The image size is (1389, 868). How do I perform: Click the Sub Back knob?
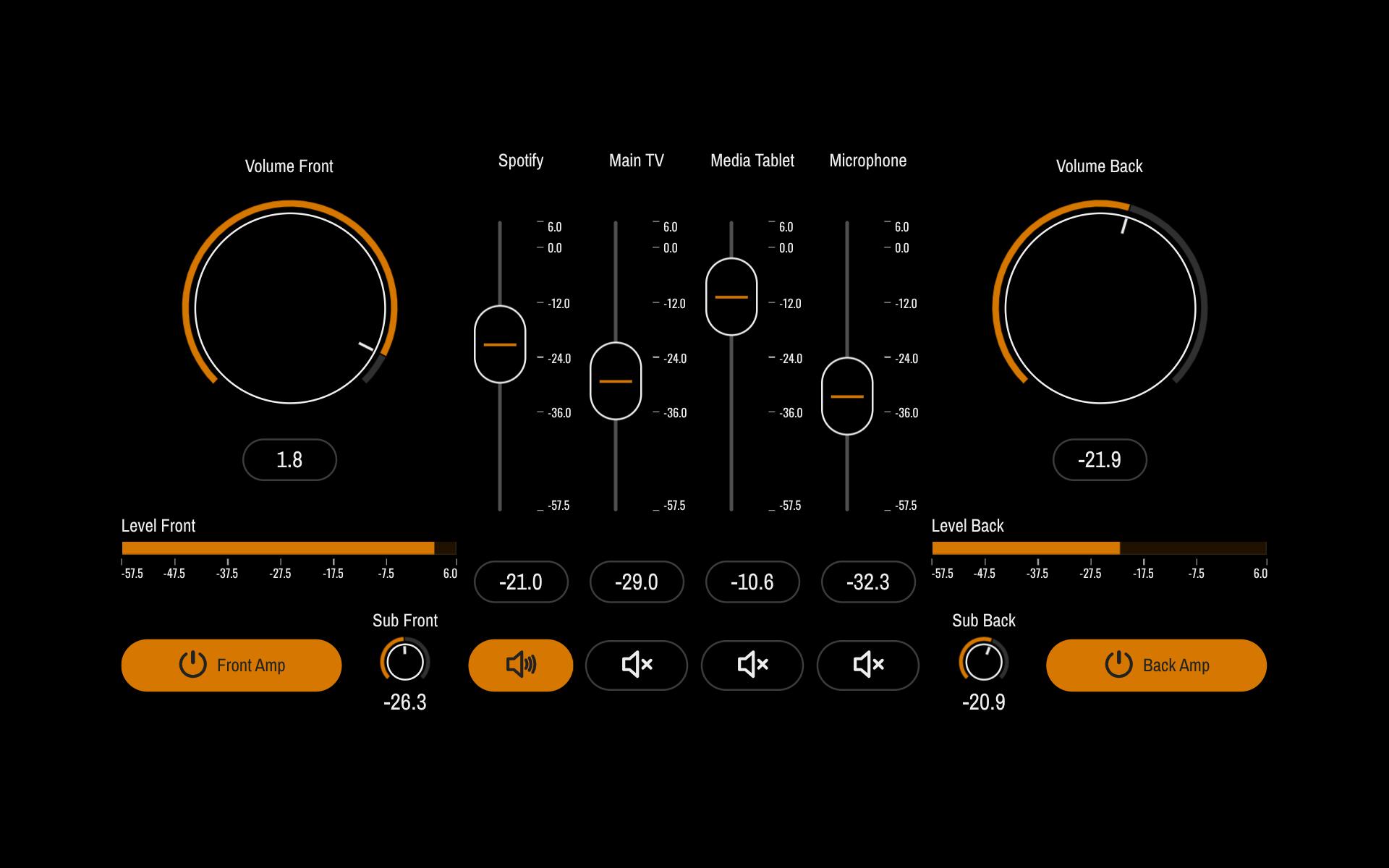[x=984, y=661]
